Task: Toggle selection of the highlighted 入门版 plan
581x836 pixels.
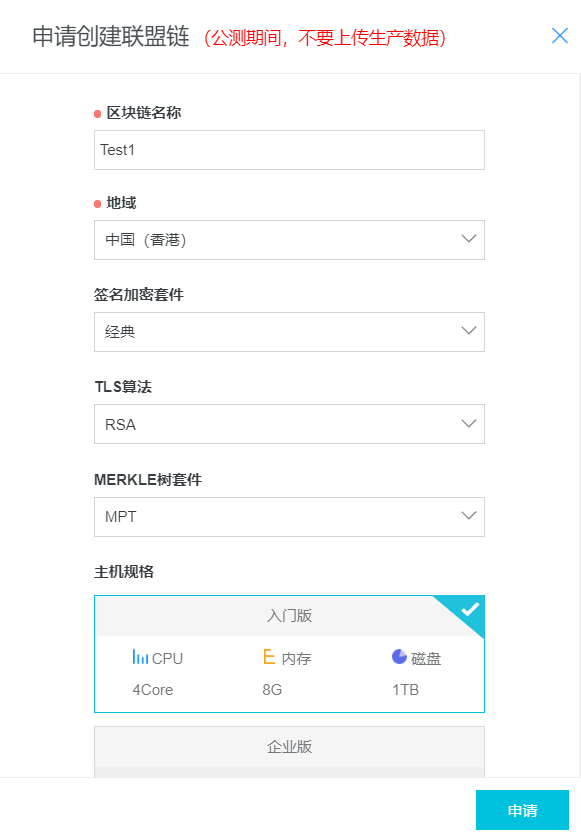Action: click(289, 617)
